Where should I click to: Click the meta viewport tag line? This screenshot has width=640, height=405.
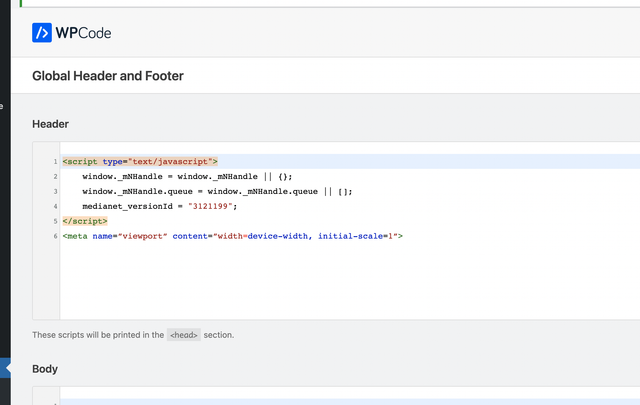coord(233,236)
